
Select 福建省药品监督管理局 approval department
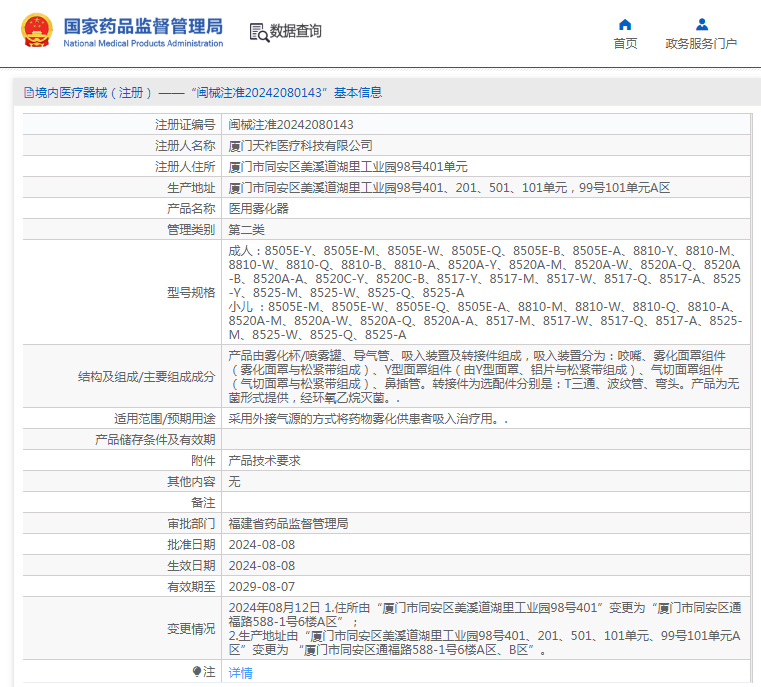(288, 523)
